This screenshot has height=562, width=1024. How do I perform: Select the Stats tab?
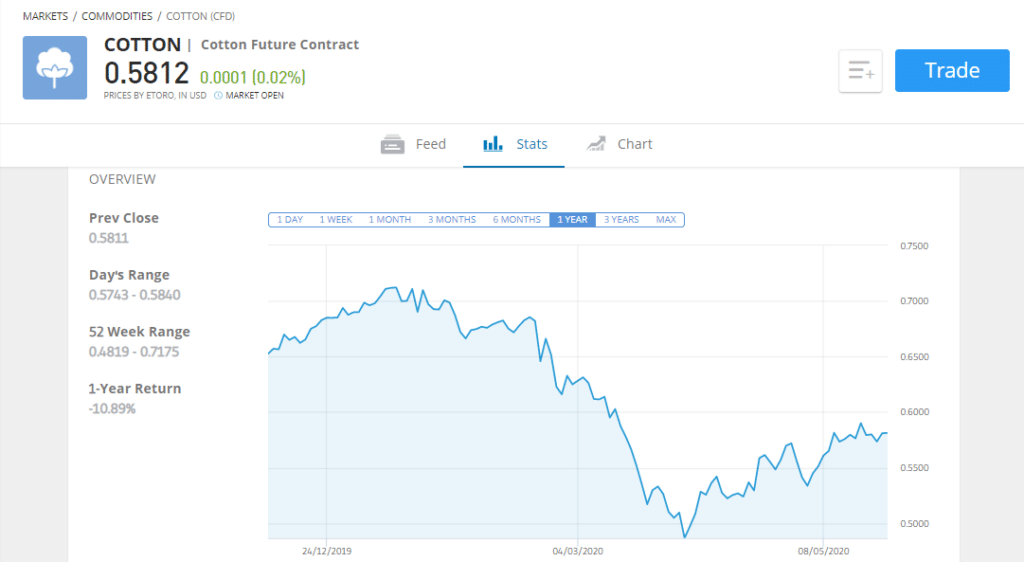coord(514,144)
